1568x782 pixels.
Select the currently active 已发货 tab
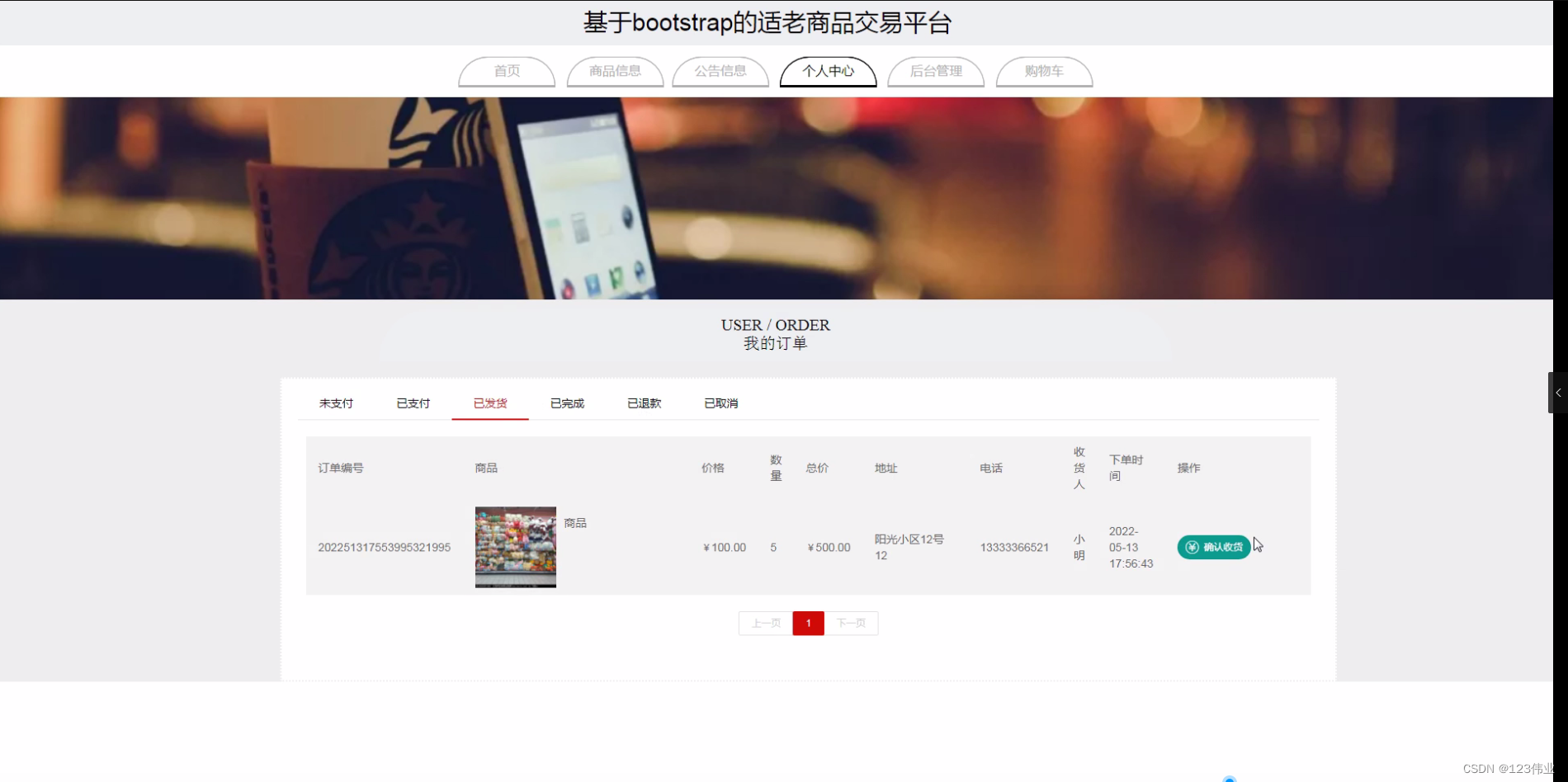(489, 403)
